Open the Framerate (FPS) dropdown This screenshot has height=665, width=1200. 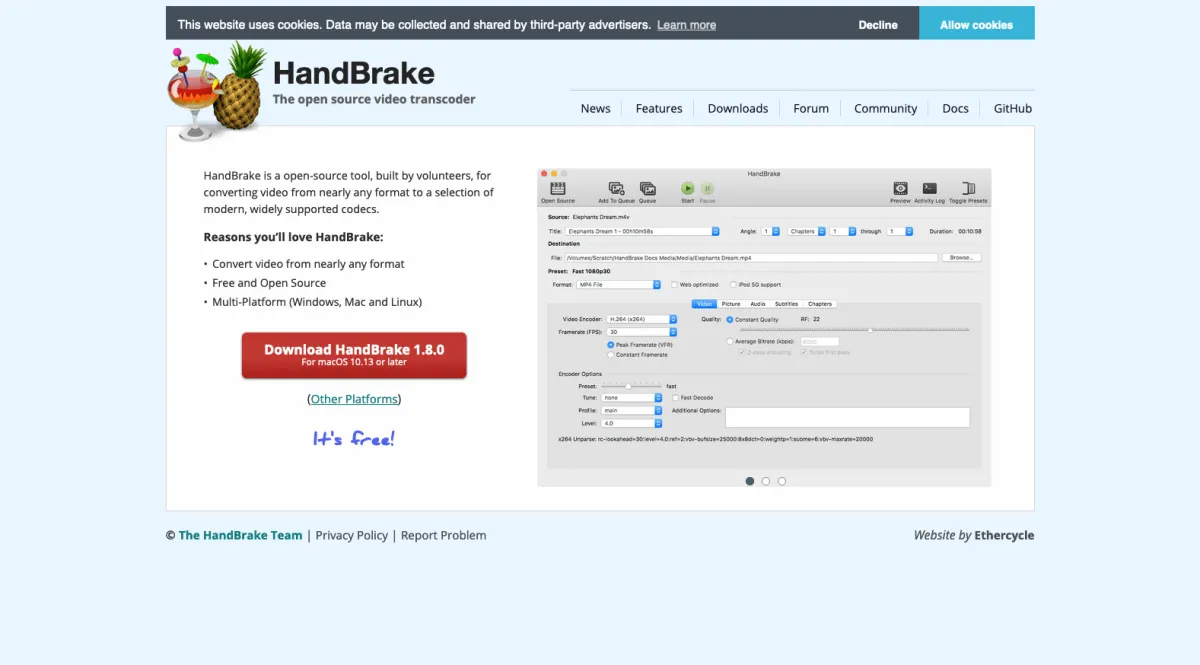tap(640, 331)
